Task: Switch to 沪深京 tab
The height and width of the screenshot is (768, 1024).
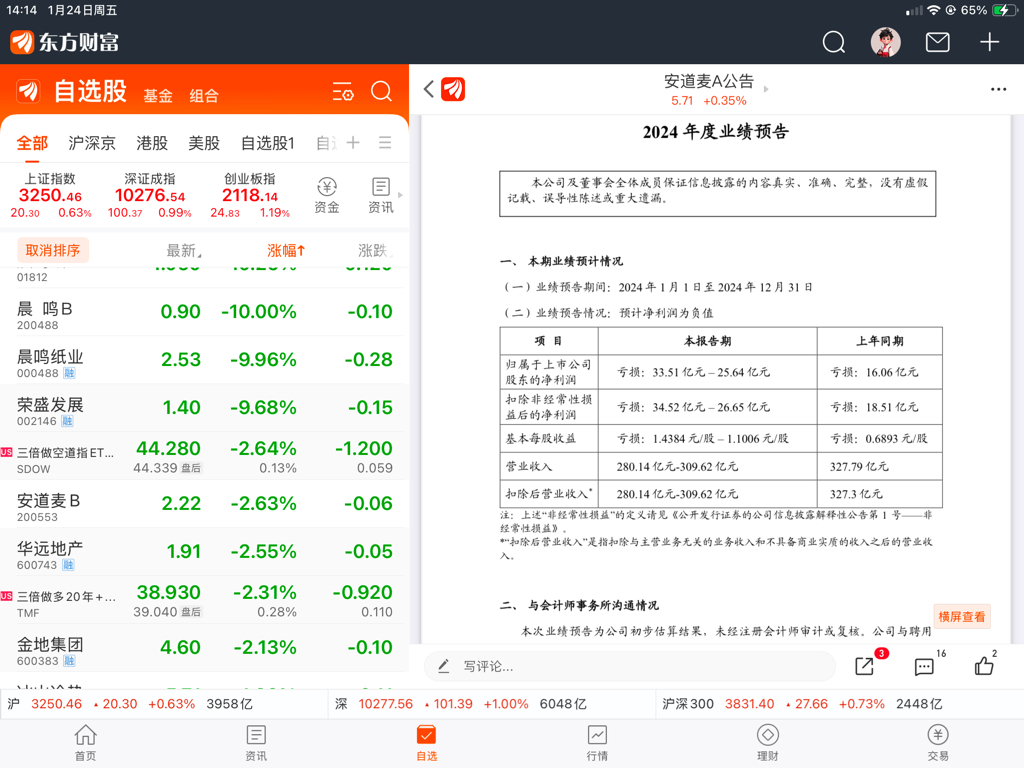Action: (x=92, y=143)
